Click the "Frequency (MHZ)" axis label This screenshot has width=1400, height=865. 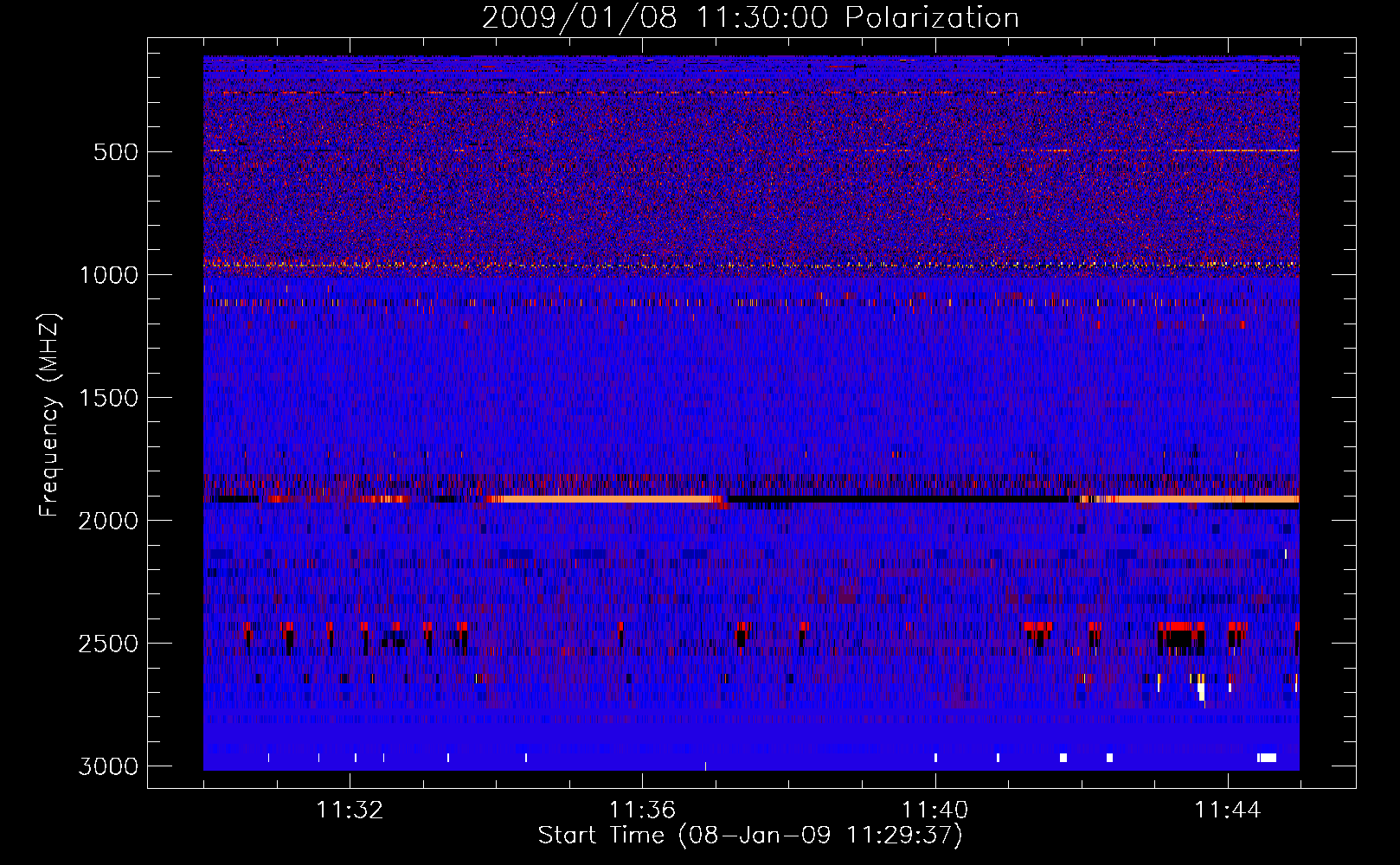pyautogui.click(x=50, y=415)
